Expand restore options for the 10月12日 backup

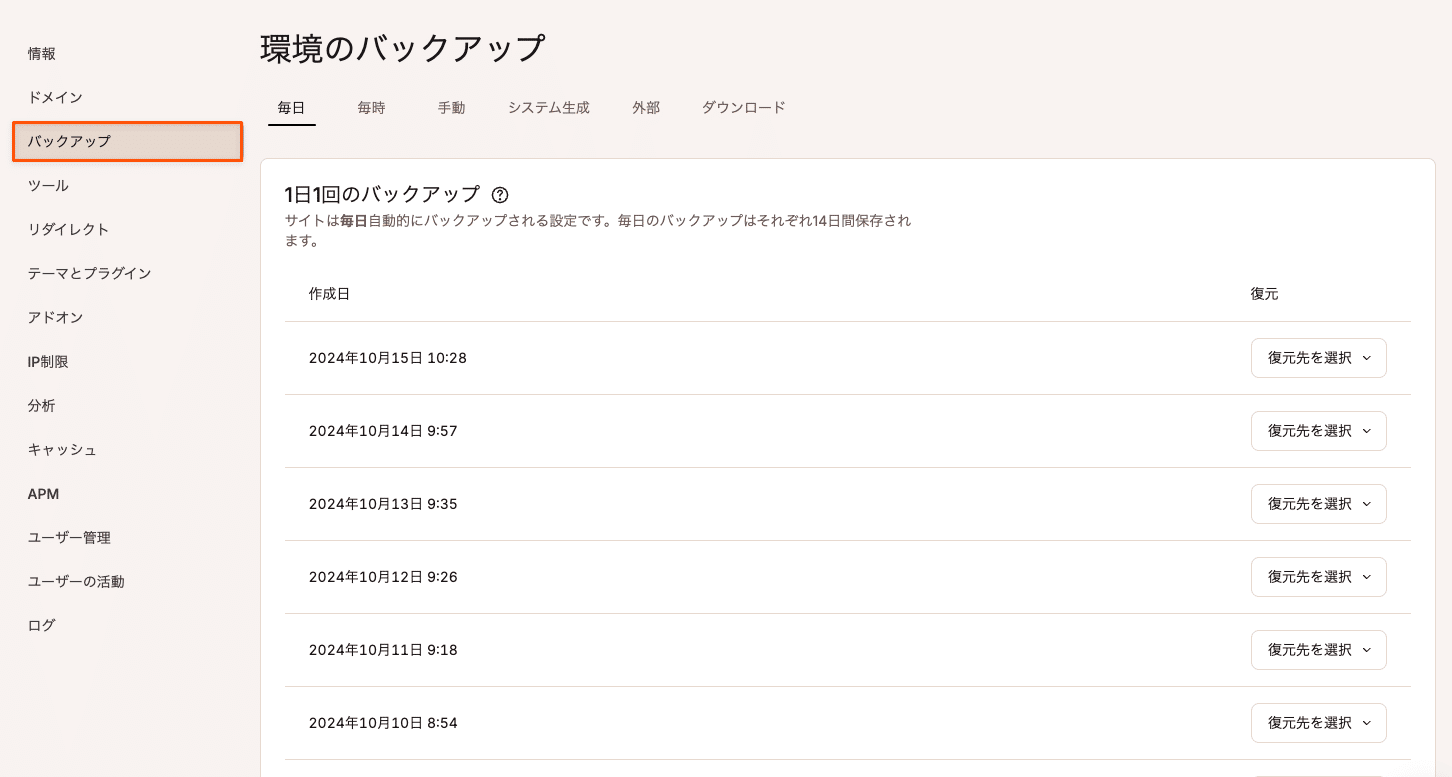click(1318, 576)
